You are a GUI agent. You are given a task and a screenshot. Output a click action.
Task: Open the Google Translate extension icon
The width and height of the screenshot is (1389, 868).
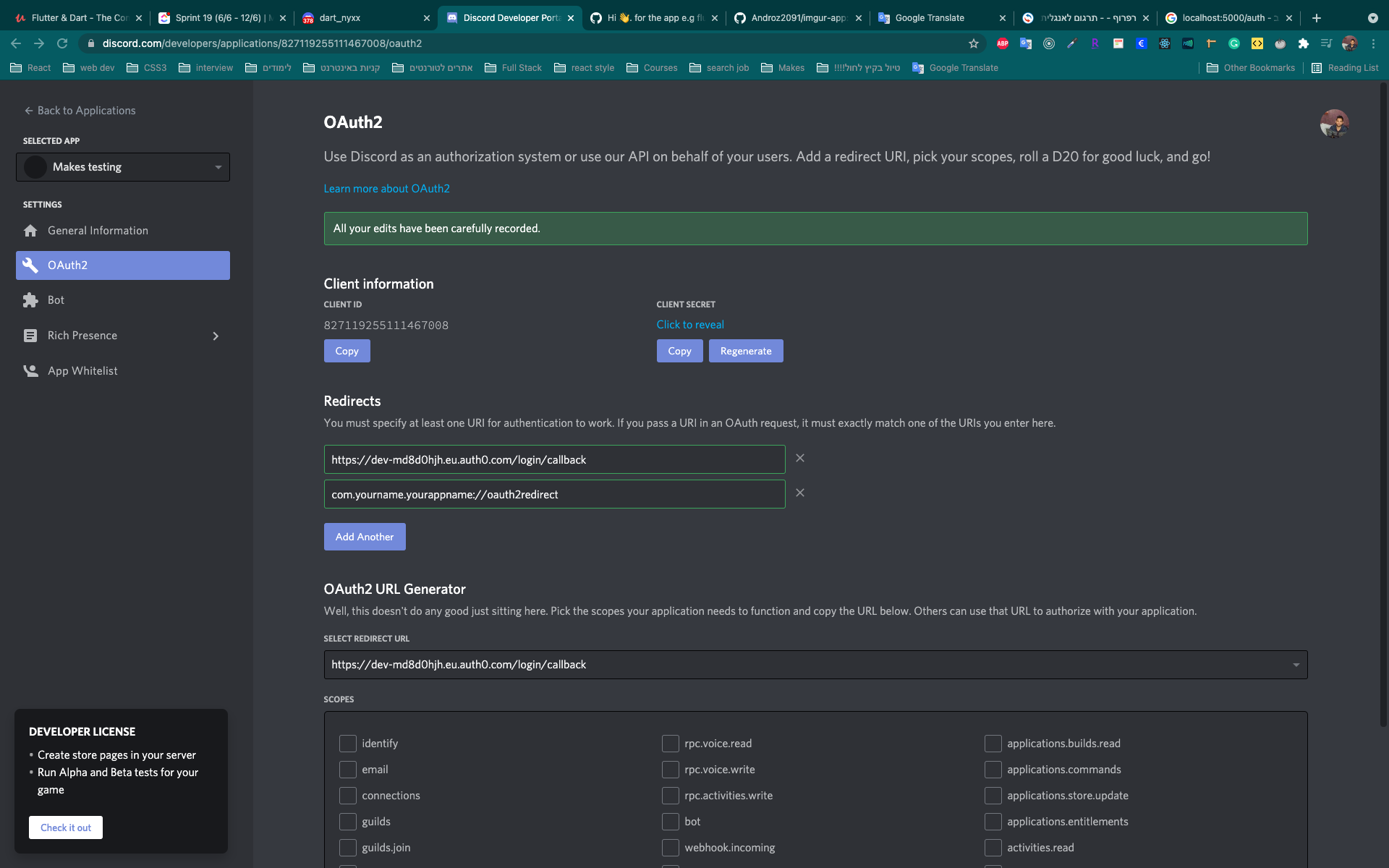point(1026,43)
